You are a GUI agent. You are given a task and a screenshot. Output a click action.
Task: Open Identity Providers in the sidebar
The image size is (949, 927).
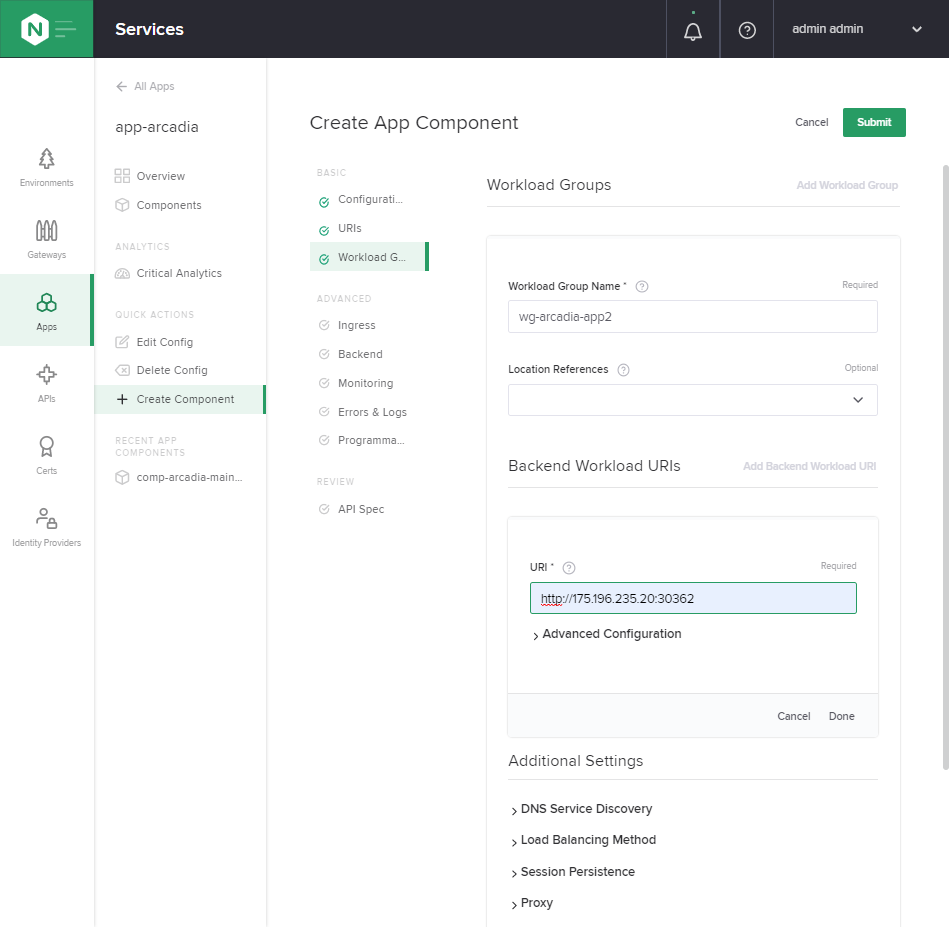pyautogui.click(x=47, y=528)
